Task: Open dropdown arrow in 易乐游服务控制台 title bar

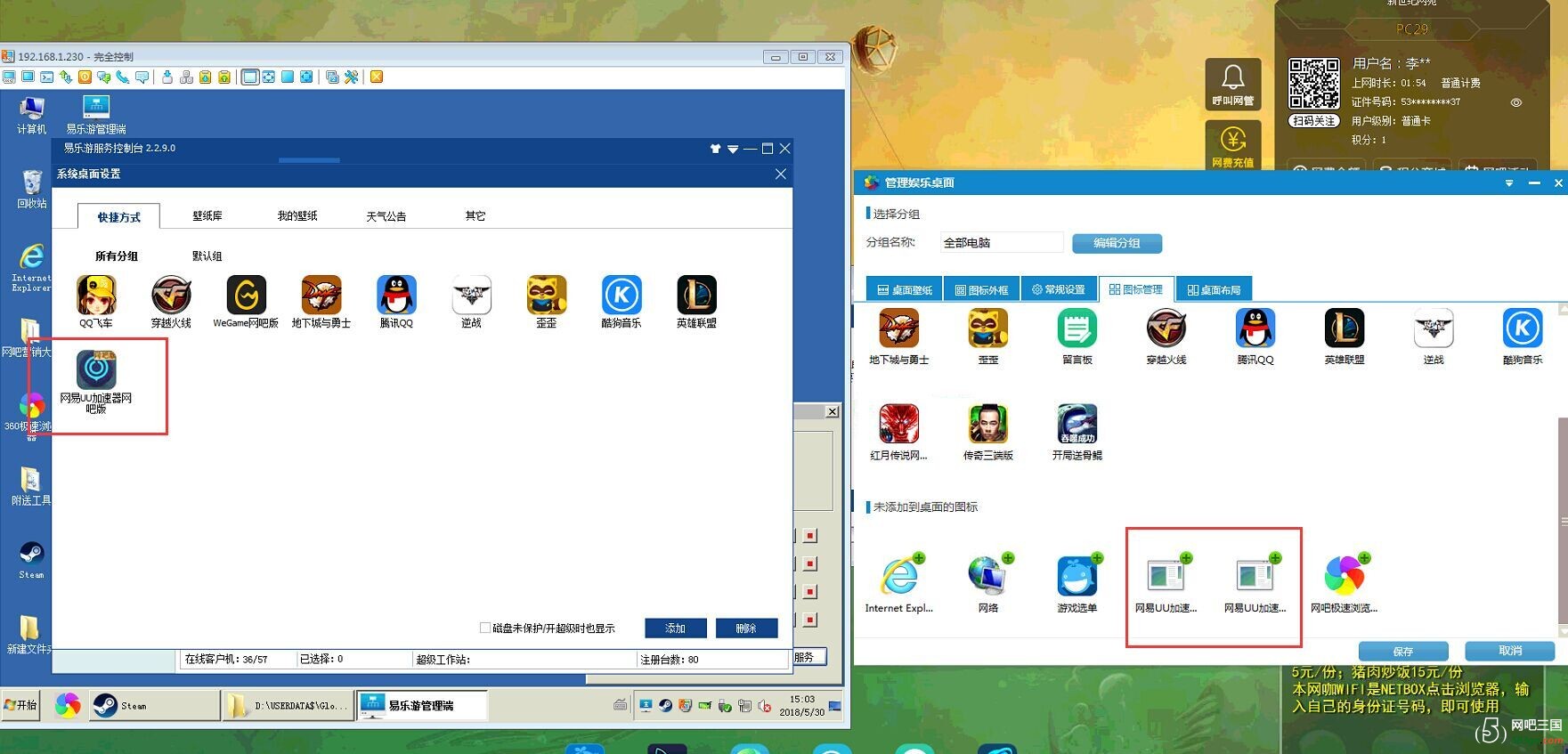Action: pyautogui.click(x=733, y=149)
